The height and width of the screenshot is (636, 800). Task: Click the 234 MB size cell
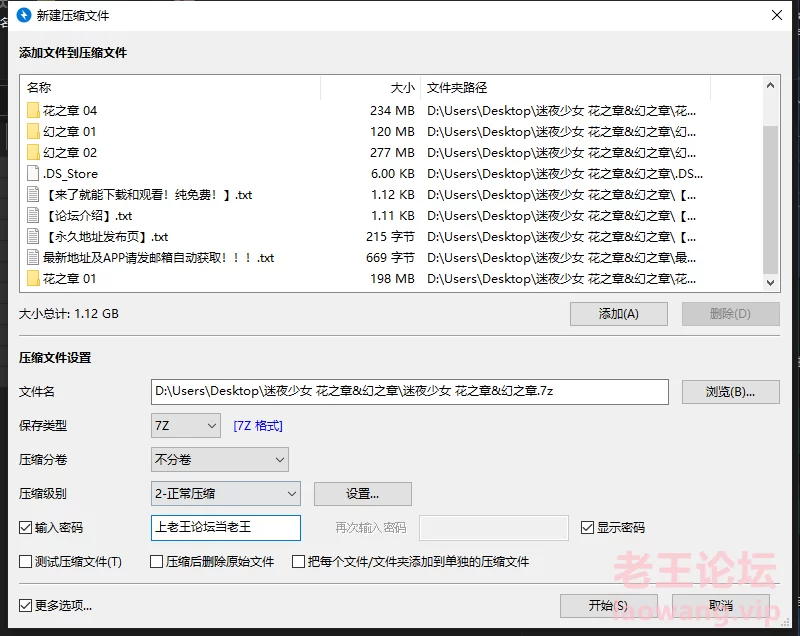[392, 111]
